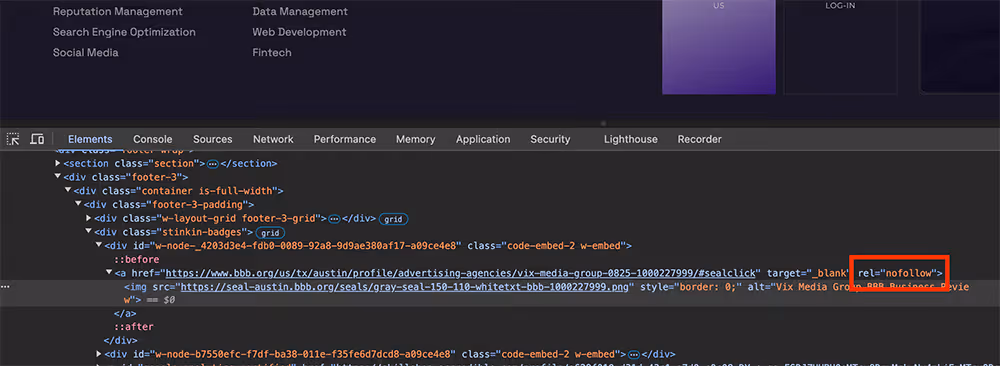
Task: Open the row actions ellipsis left of img
Action: [x=5, y=286]
